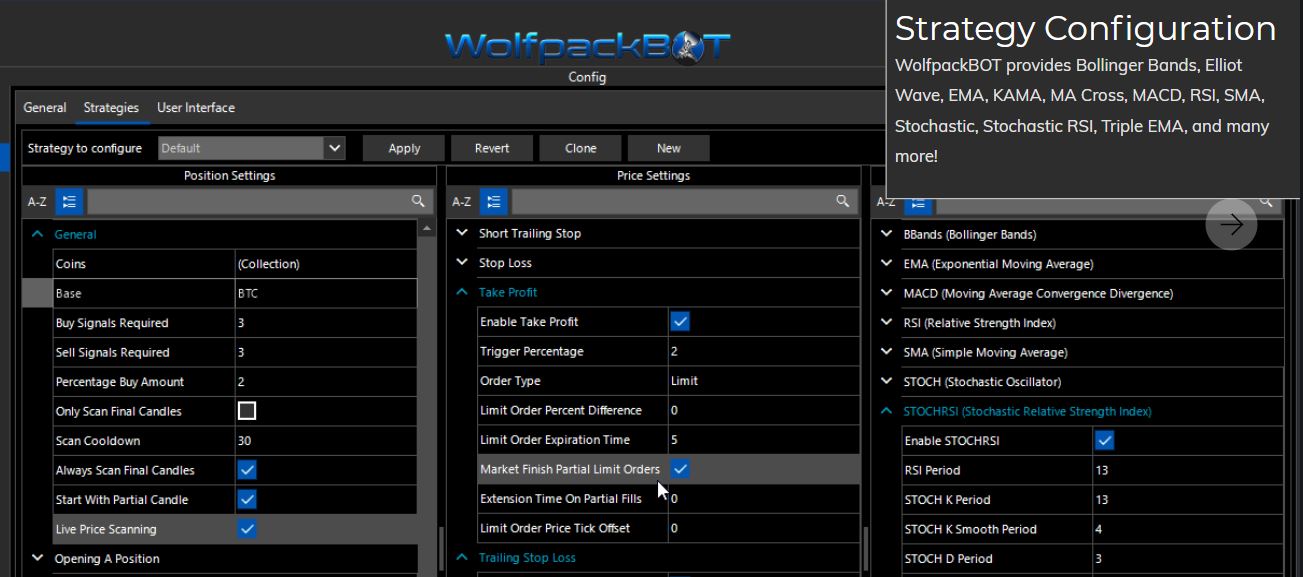This screenshot has width=1303, height=577.
Task: Expand Stop Loss section
Action: (x=462, y=263)
